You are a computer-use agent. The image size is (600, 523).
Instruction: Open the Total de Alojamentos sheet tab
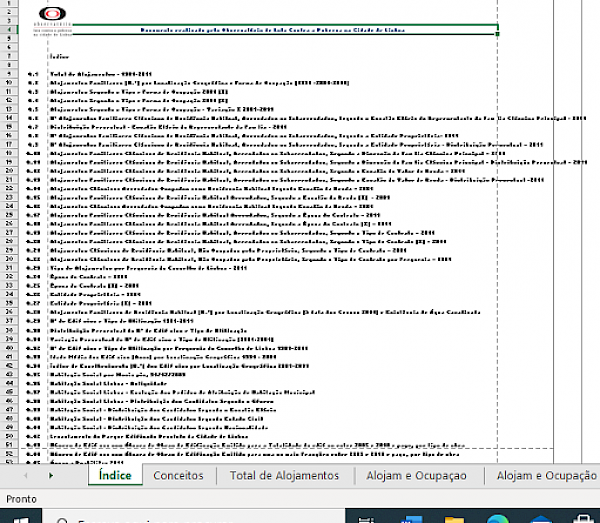284,476
